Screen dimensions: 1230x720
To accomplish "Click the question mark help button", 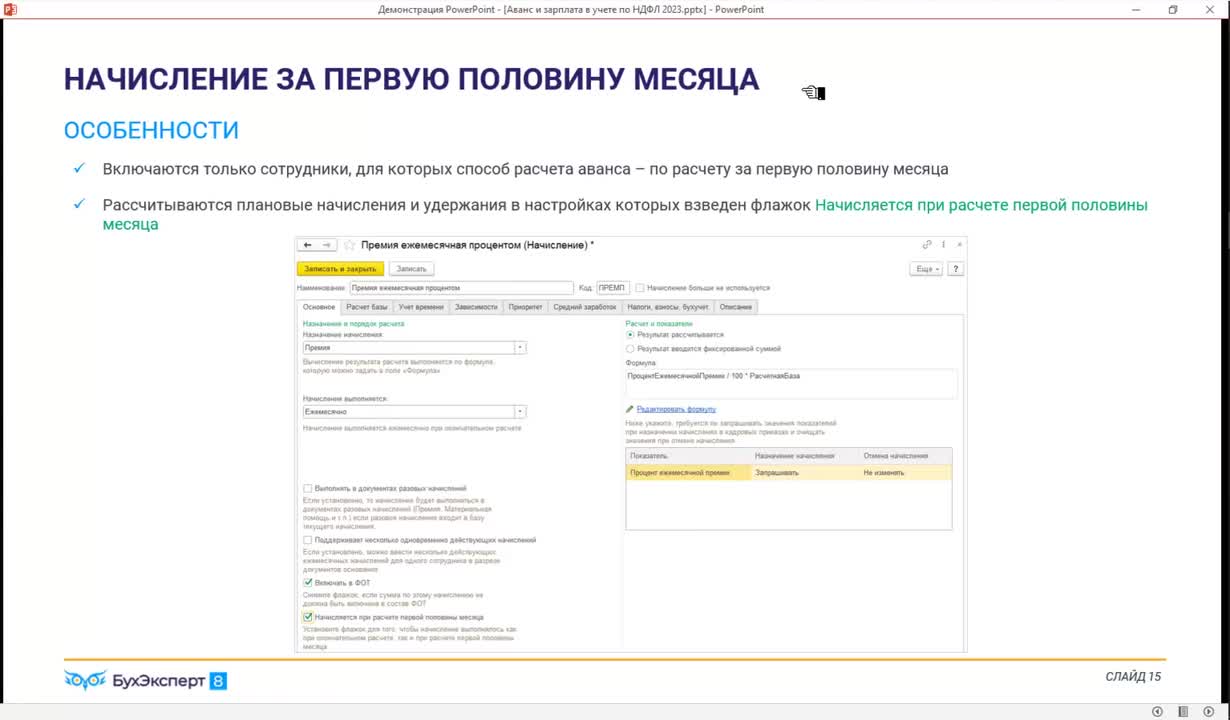I will (x=955, y=269).
